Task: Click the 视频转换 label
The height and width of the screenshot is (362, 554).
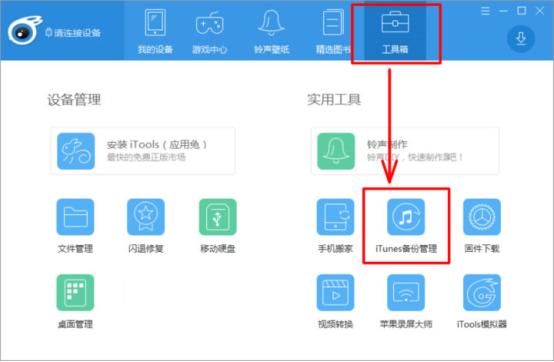Action: coord(335,324)
